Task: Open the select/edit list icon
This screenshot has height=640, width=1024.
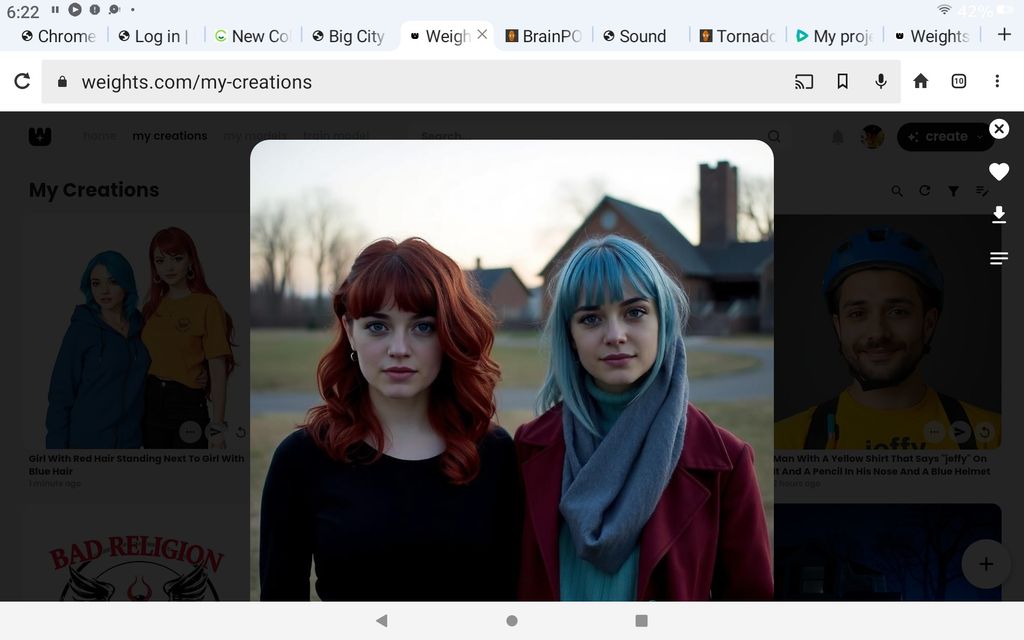Action: pyautogui.click(x=982, y=191)
